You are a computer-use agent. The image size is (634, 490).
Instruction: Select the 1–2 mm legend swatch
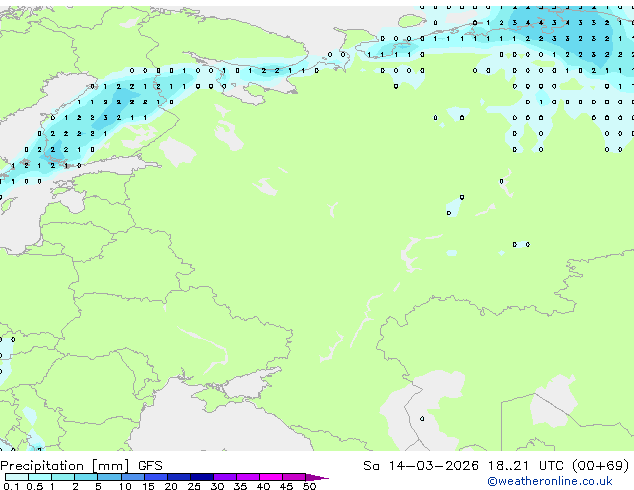tap(63, 477)
